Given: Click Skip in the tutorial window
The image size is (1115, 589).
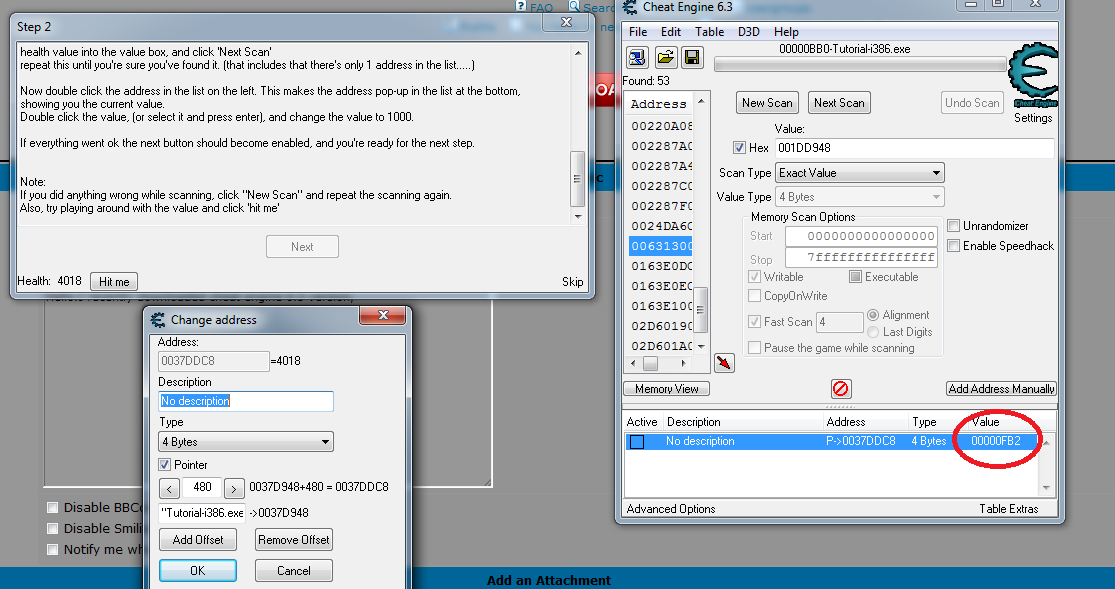Looking at the screenshot, I should click(572, 282).
